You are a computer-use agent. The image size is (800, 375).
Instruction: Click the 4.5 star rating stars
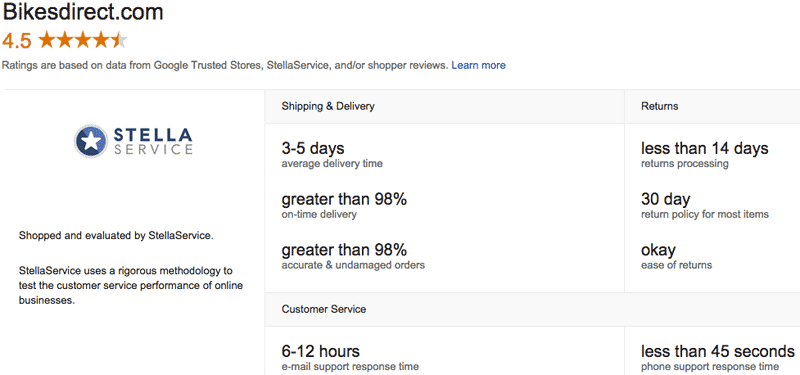coord(83,40)
